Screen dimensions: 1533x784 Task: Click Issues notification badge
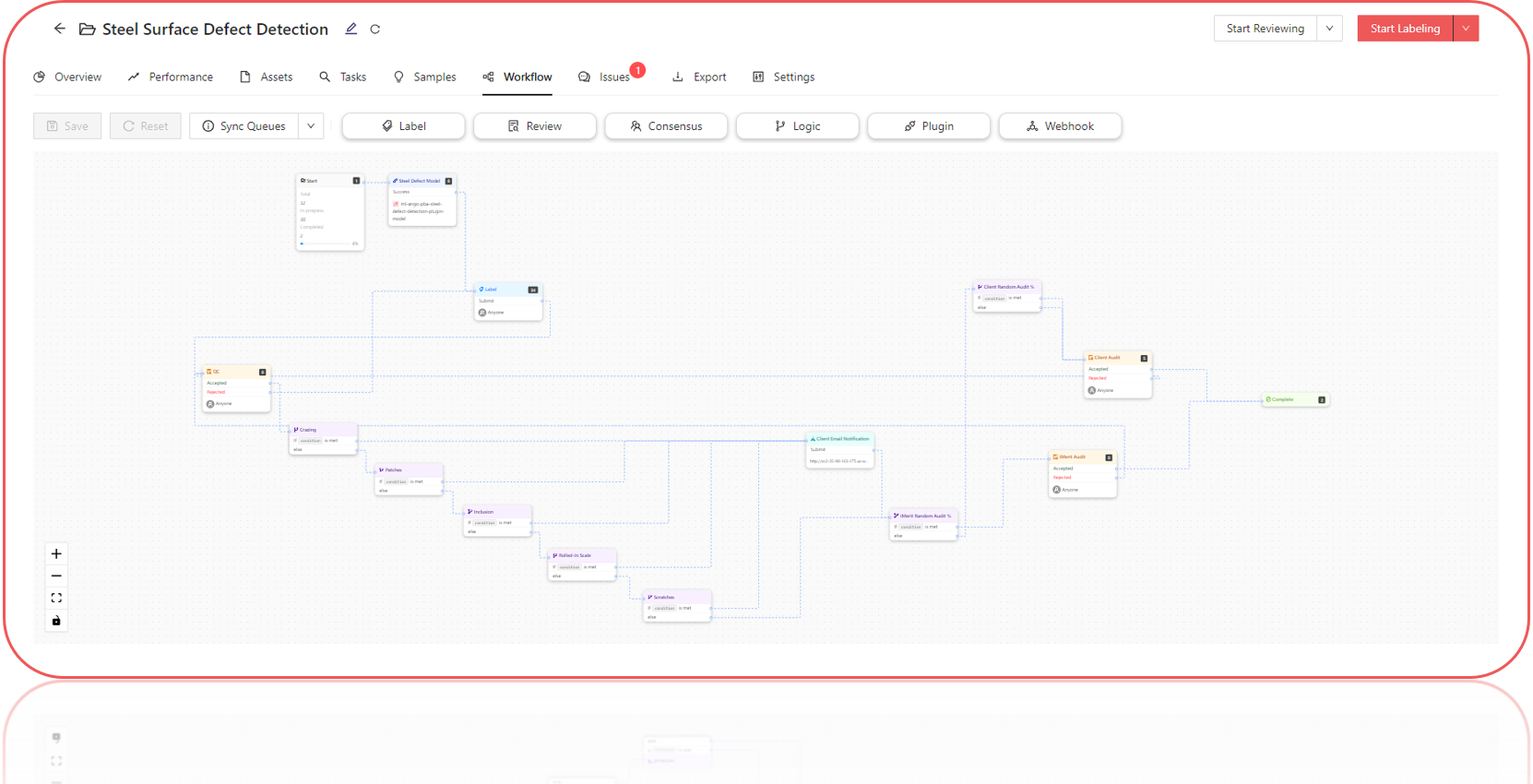(x=637, y=70)
